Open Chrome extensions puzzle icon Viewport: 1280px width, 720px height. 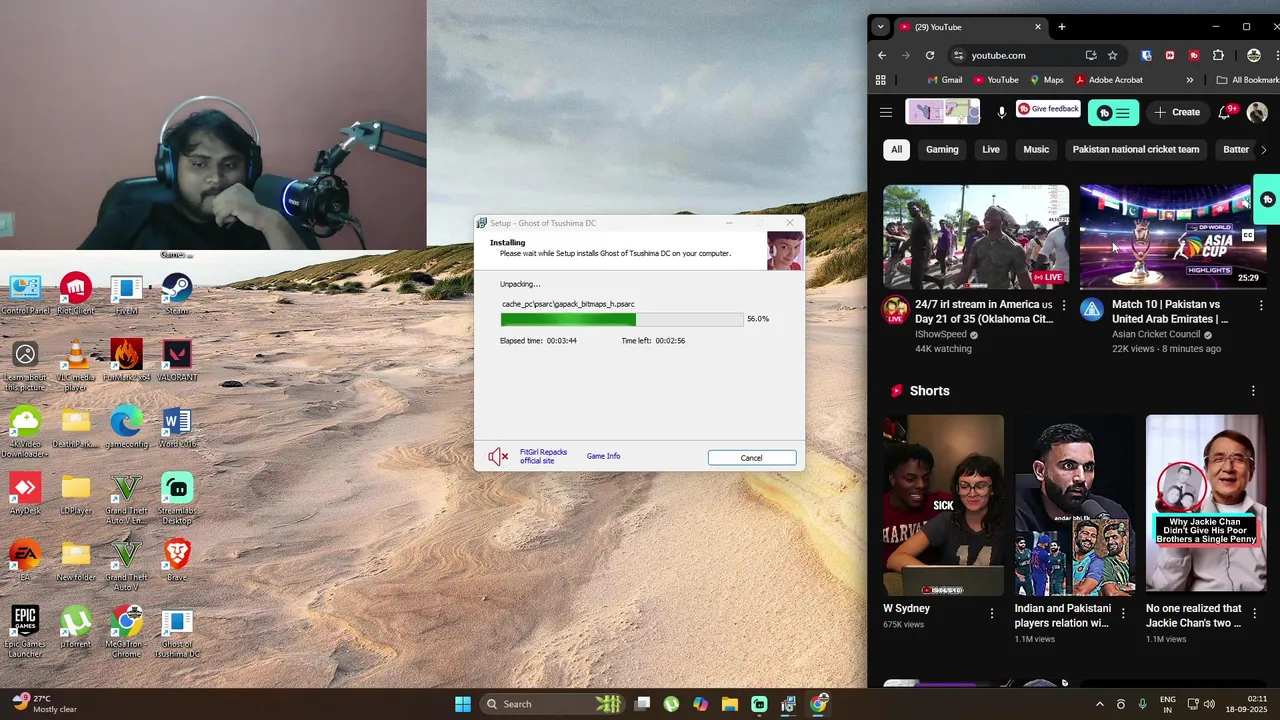(1218, 55)
